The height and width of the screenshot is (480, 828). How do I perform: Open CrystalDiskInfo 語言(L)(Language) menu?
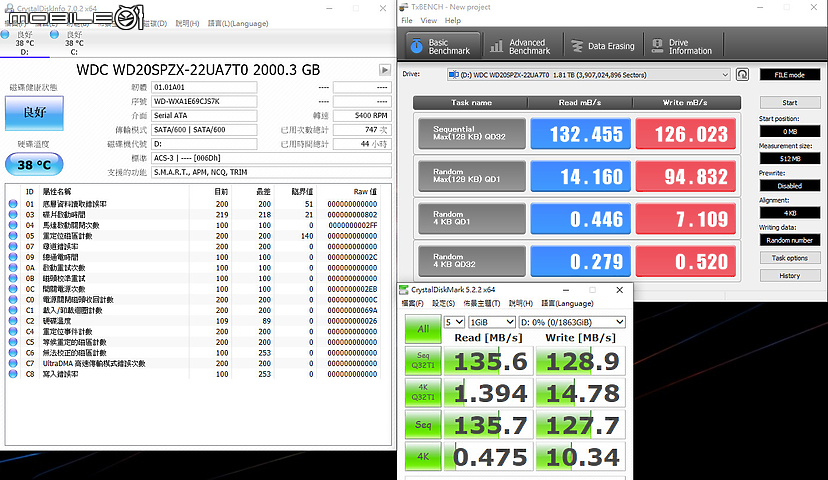point(238,24)
